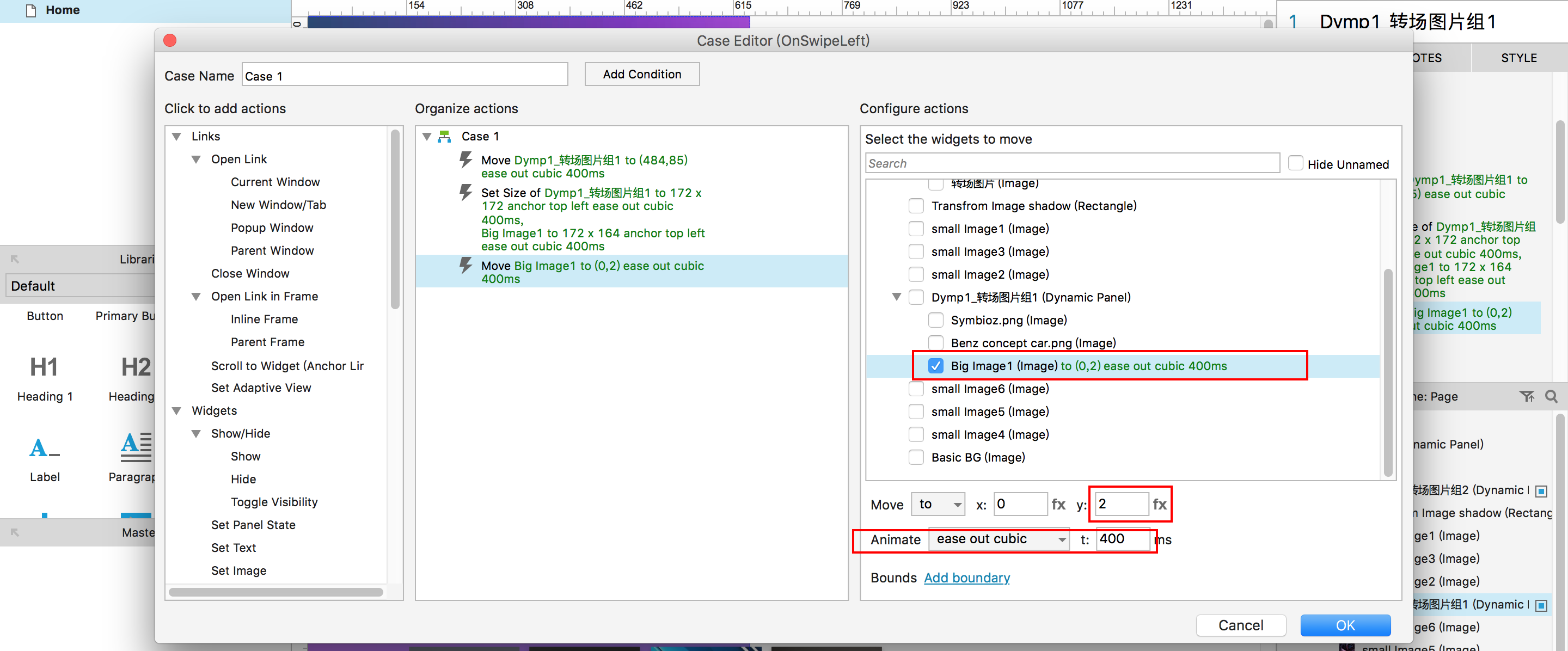The image size is (1568, 651).
Task: Open the Move 'to' dropdown
Action: [x=938, y=504]
